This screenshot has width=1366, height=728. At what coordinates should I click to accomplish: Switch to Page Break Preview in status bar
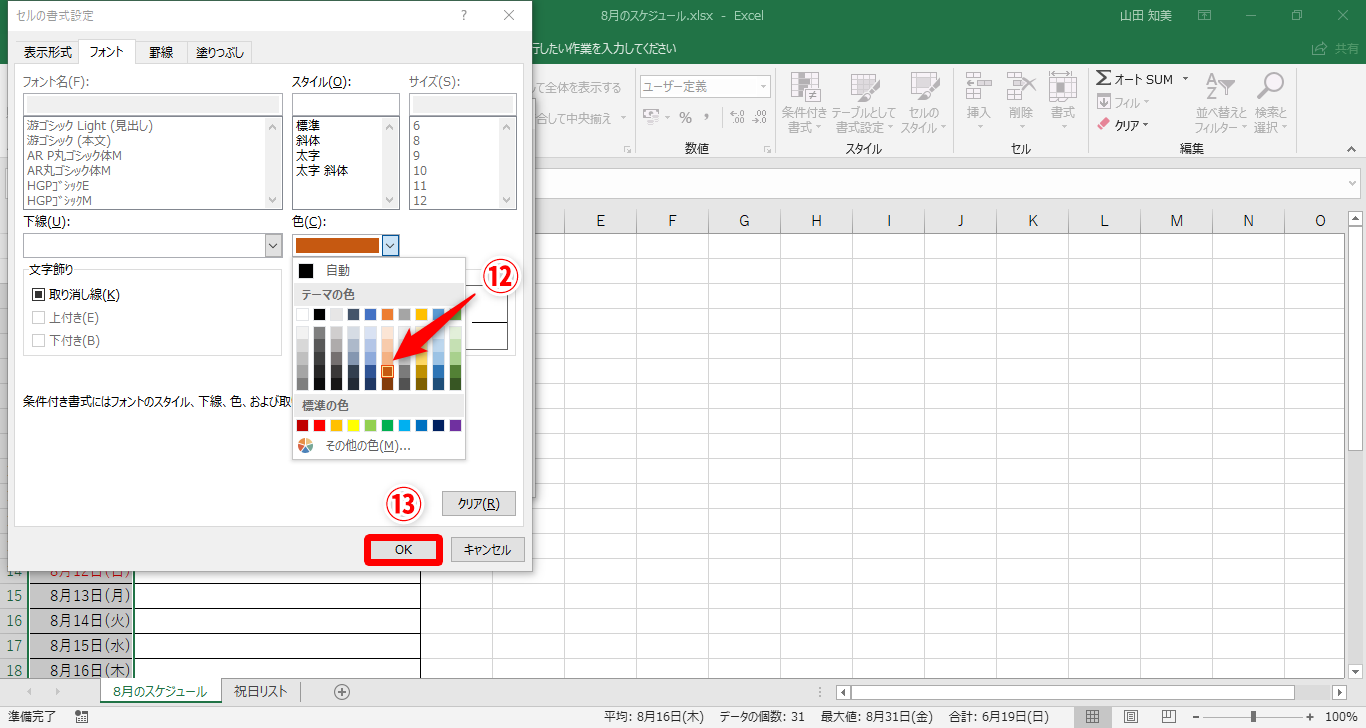tap(1168, 717)
